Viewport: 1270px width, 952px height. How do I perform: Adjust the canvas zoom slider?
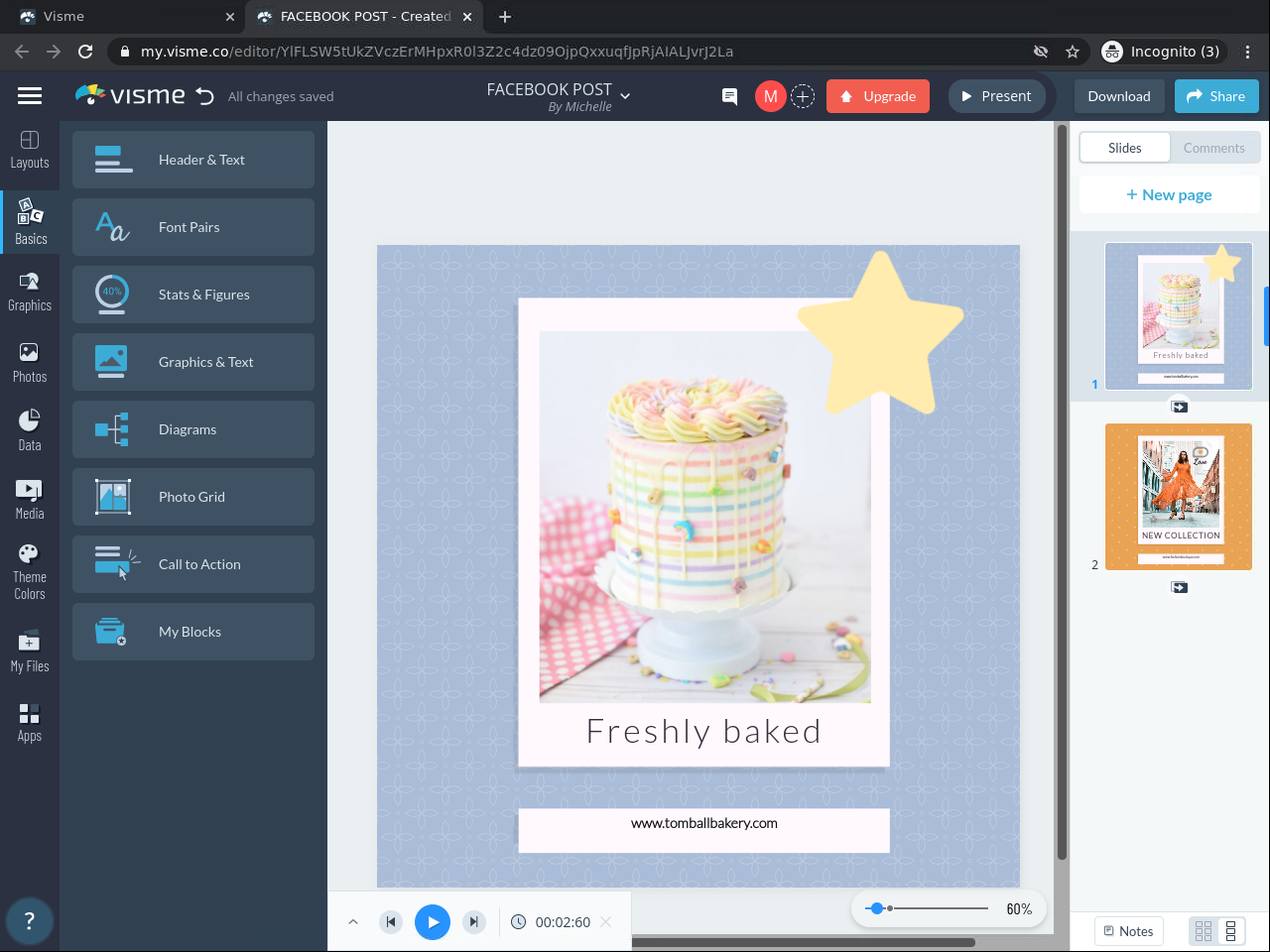pos(876,908)
